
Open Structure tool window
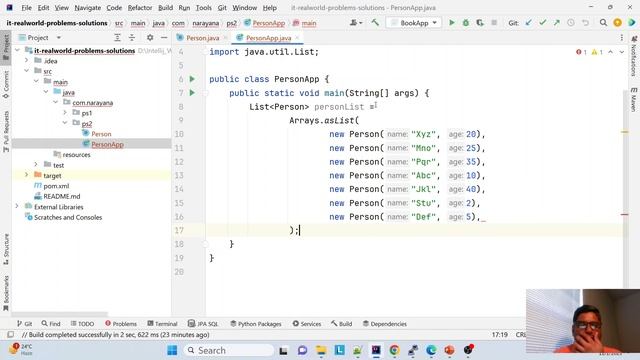tap(6, 249)
